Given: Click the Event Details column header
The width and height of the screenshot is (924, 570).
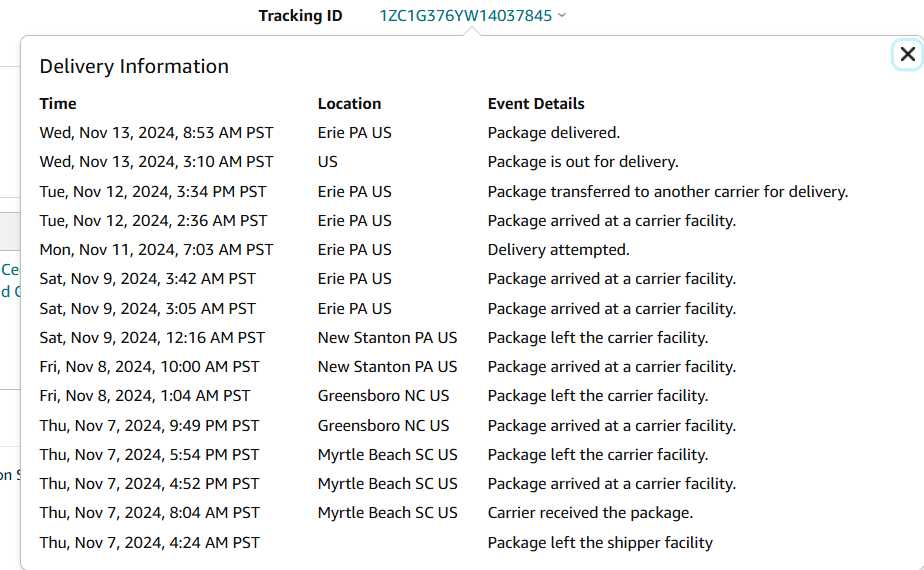Looking at the screenshot, I should [x=536, y=104].
